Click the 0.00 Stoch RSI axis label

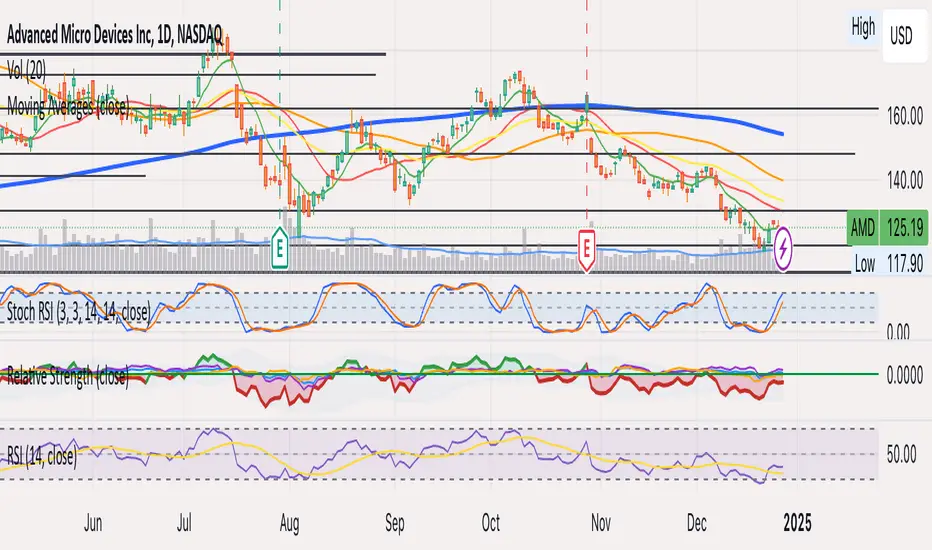tap(898, 332)
